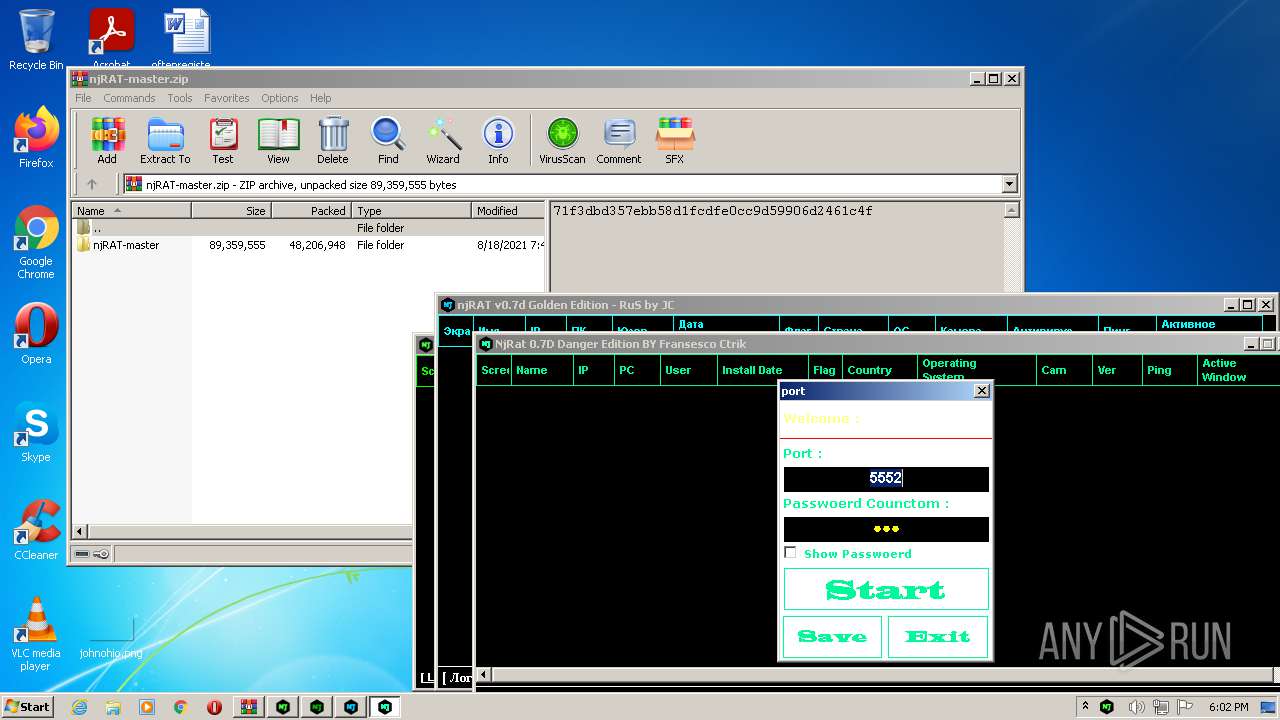Sort by Packed column in WinRAR
The height and width of the screenshot is (720, 1280).
click(x=311, y=210)
